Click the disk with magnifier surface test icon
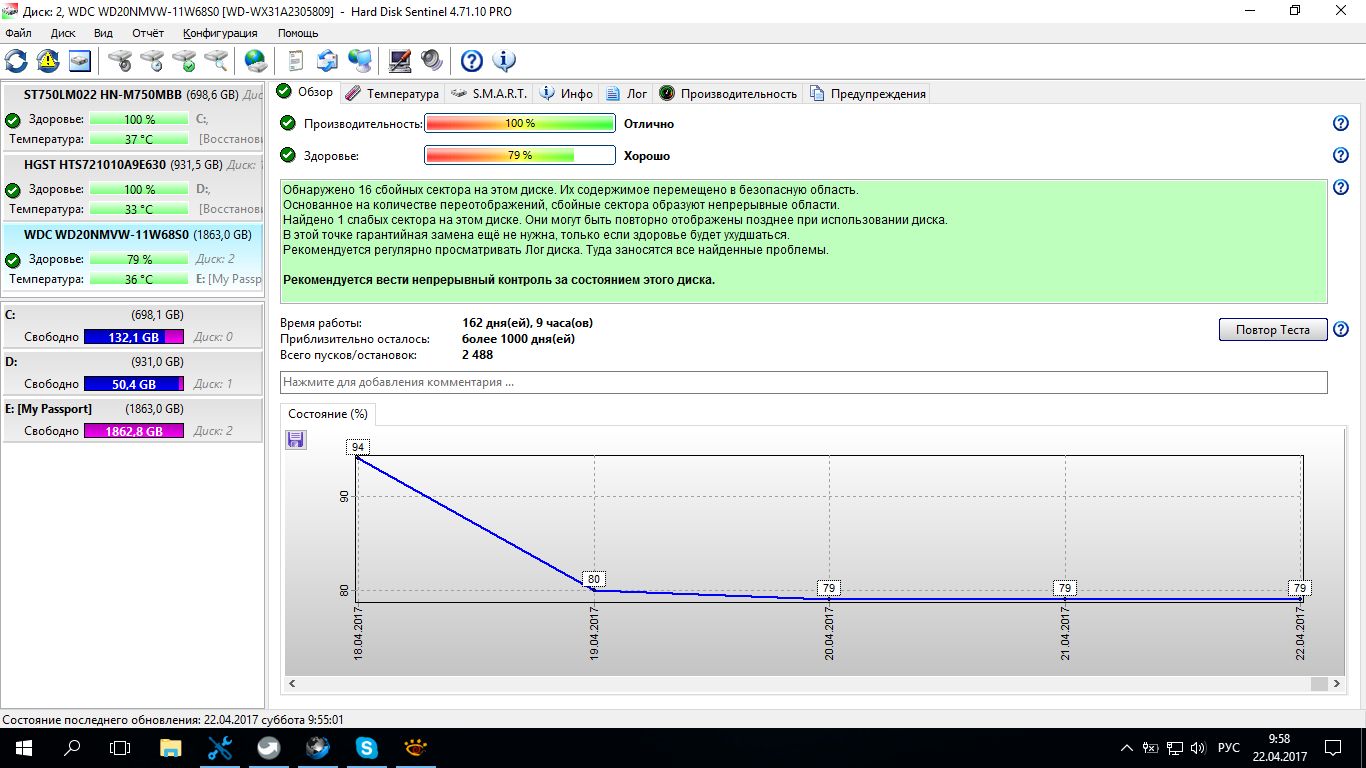The width and height of the screenshot is (1366, 768). point(216,61)
